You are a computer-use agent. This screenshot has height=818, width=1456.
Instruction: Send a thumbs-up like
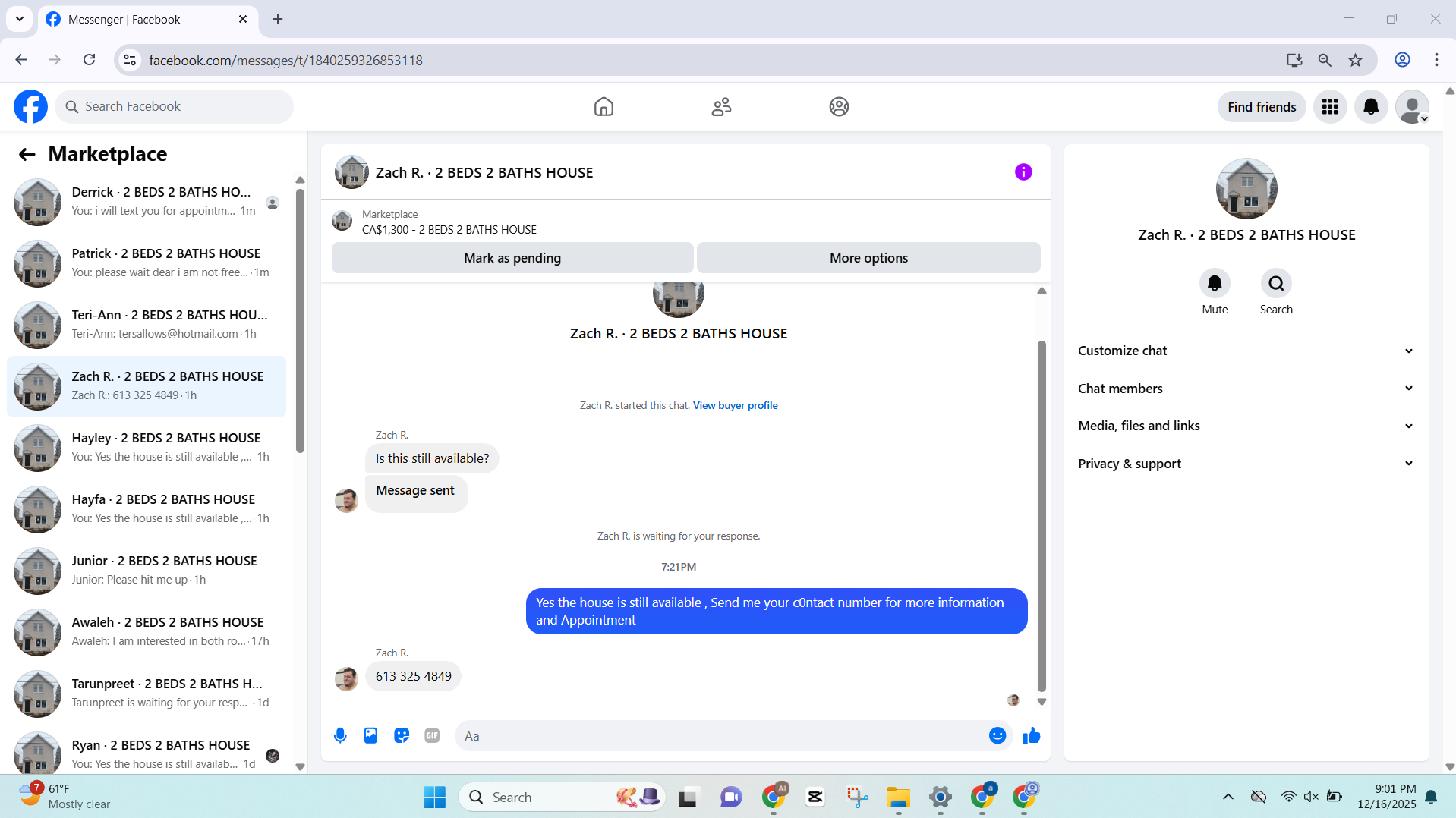point(1031,736)
